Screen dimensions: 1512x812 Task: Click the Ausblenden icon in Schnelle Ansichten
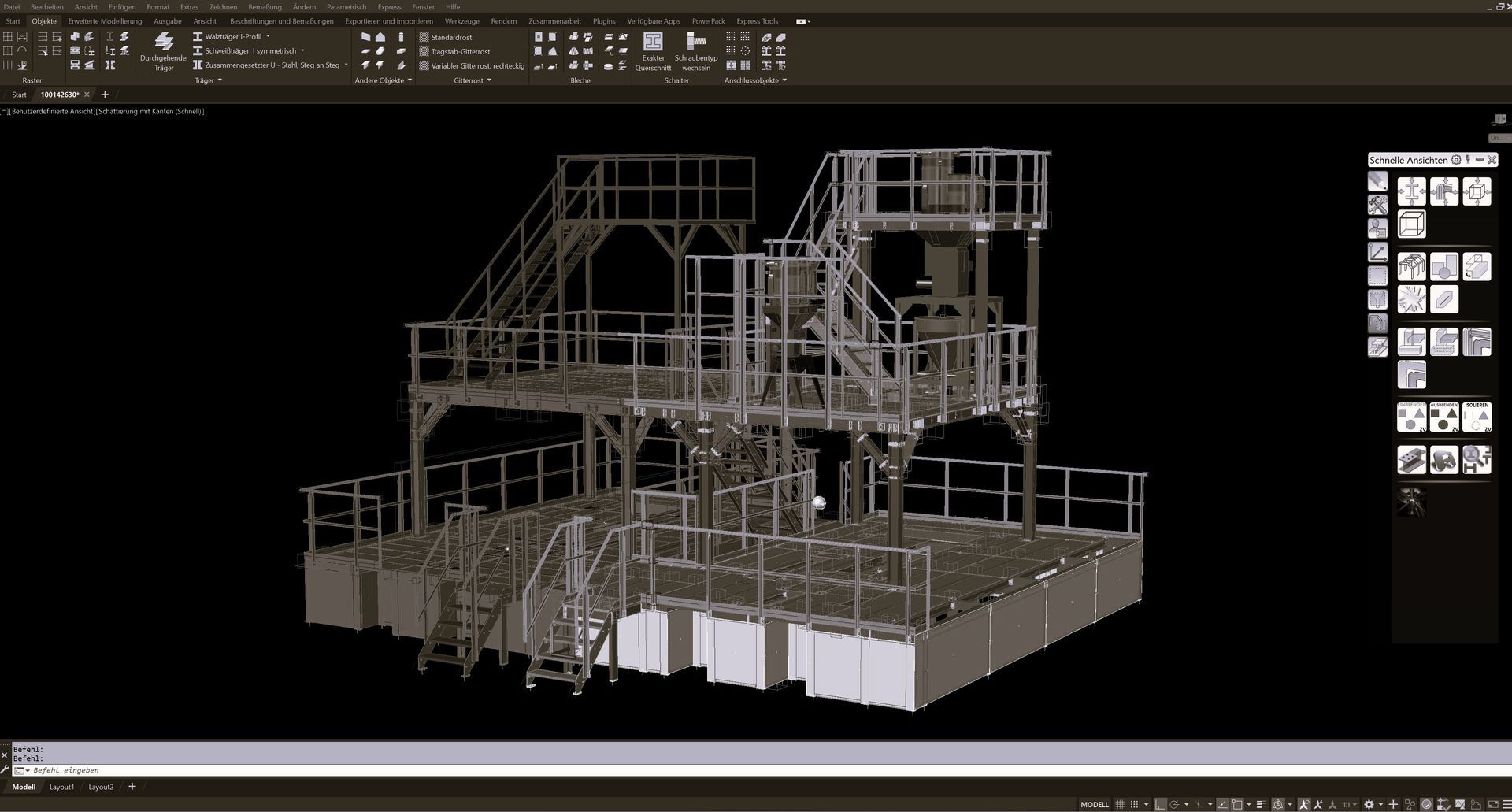click(1443, 417)
